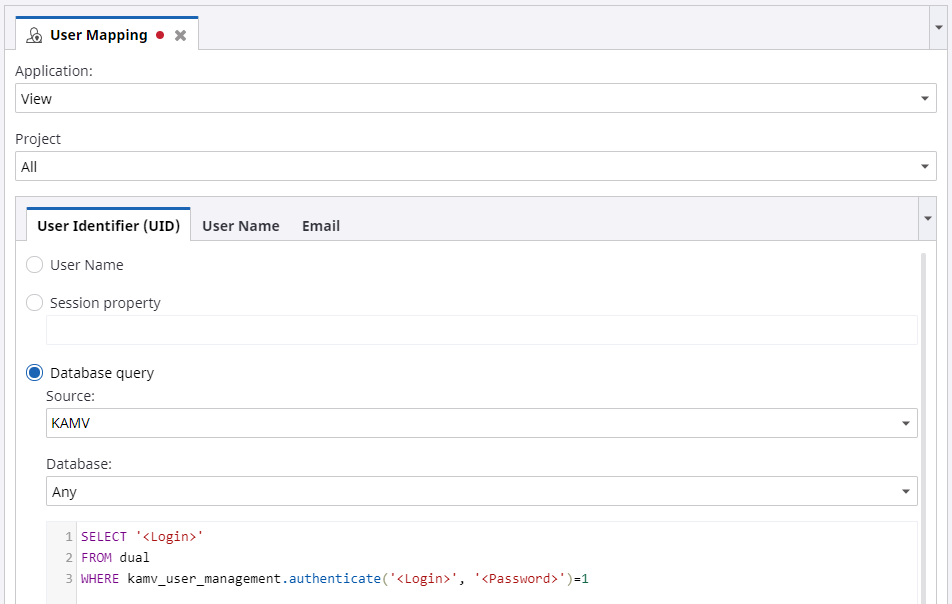952x604 pixels.
Task: Open the tab overflow arrow beside Email tab
Action: coord(926,218)
